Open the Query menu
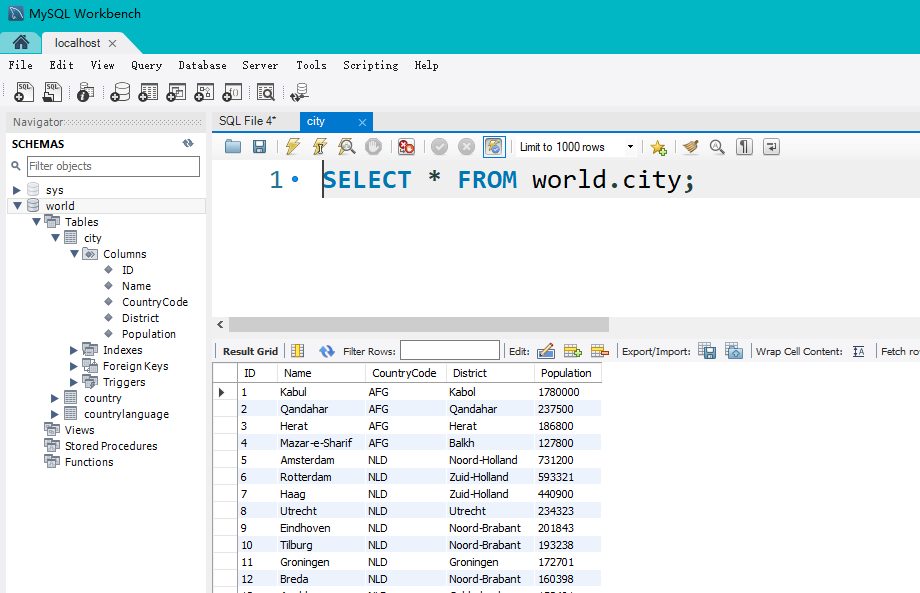 pyautogui.click(x=146, y=65)
